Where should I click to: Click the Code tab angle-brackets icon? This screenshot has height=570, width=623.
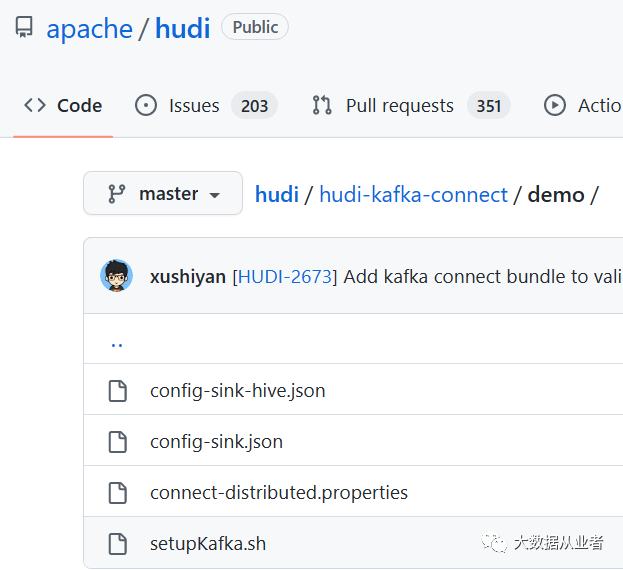coord(35,106)
